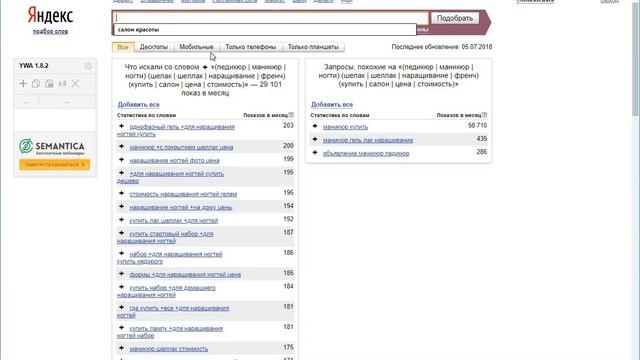Viewport: 640px width, 360px height.
Task: Add 'наращивание ногтей на дому цены' via plus
Action: [x=121, y=207]
